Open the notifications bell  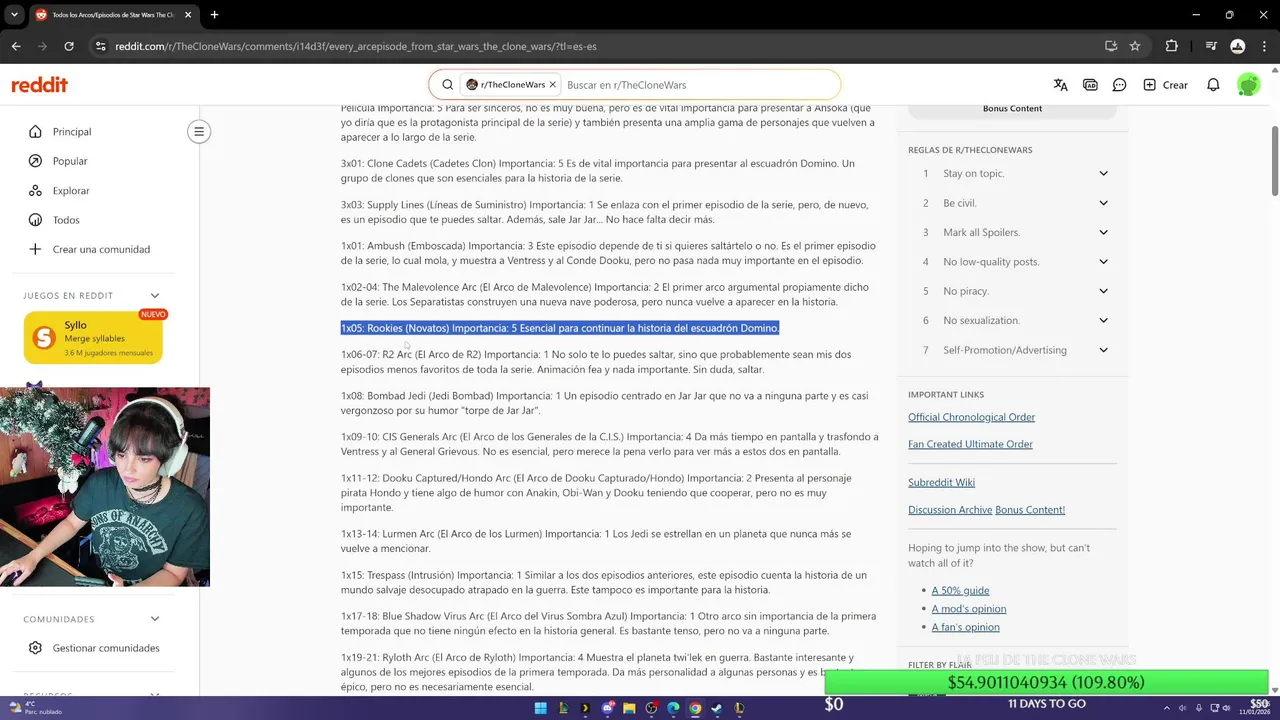(1213, 85)
